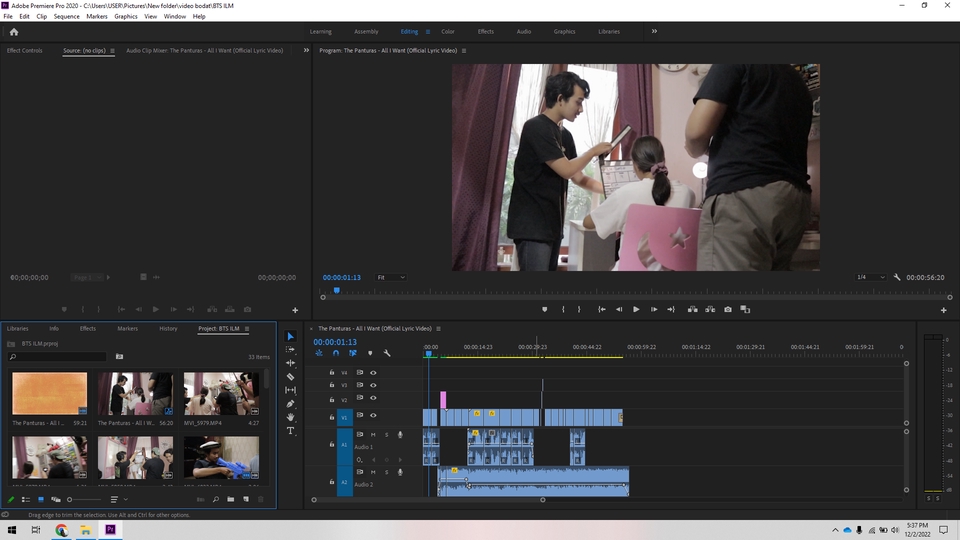Viewport: 960px width, 540px height.
Task: Click New Item icon in Project panel
Action: coord(246,500)
